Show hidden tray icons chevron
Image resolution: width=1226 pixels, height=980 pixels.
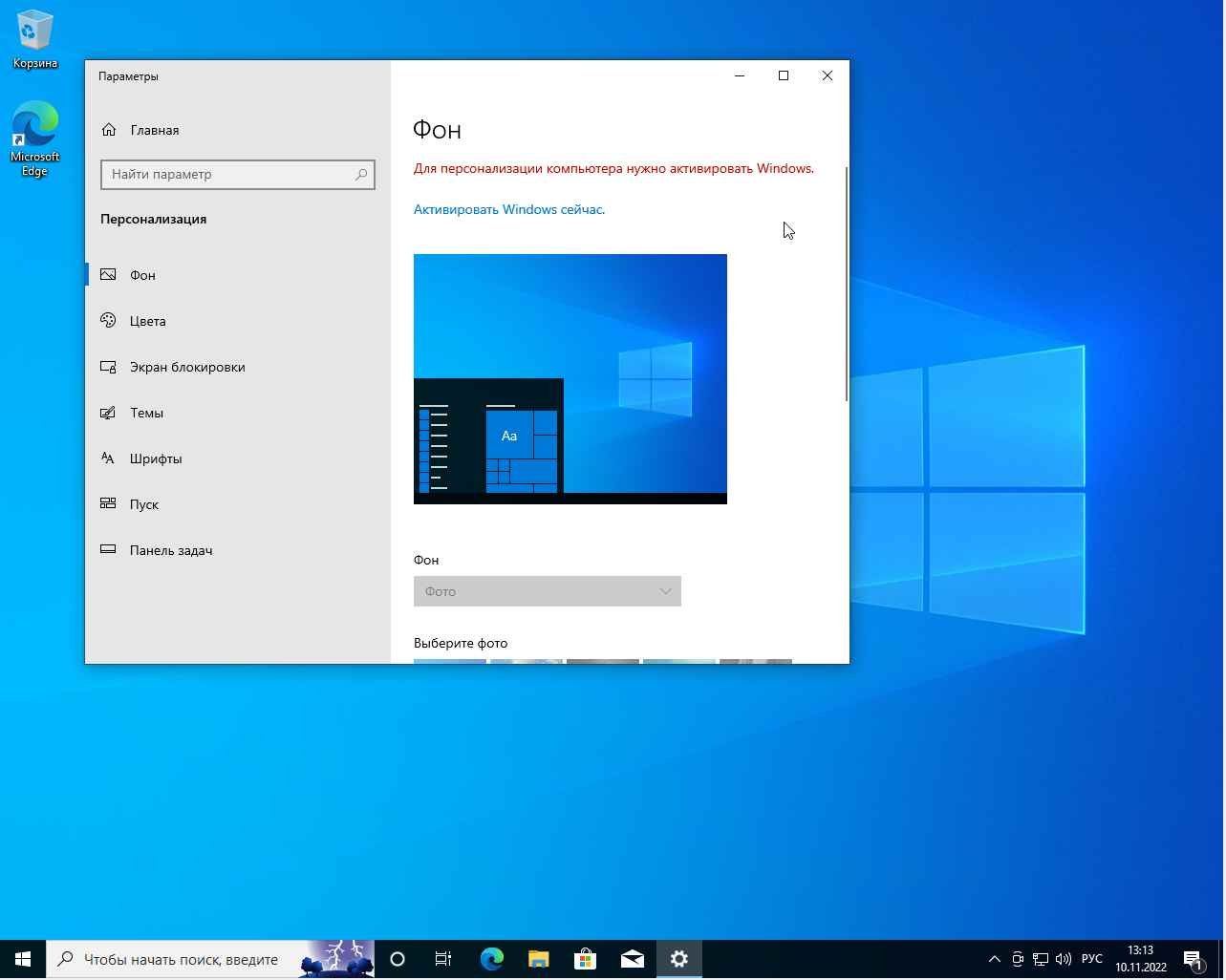(995, 959)
